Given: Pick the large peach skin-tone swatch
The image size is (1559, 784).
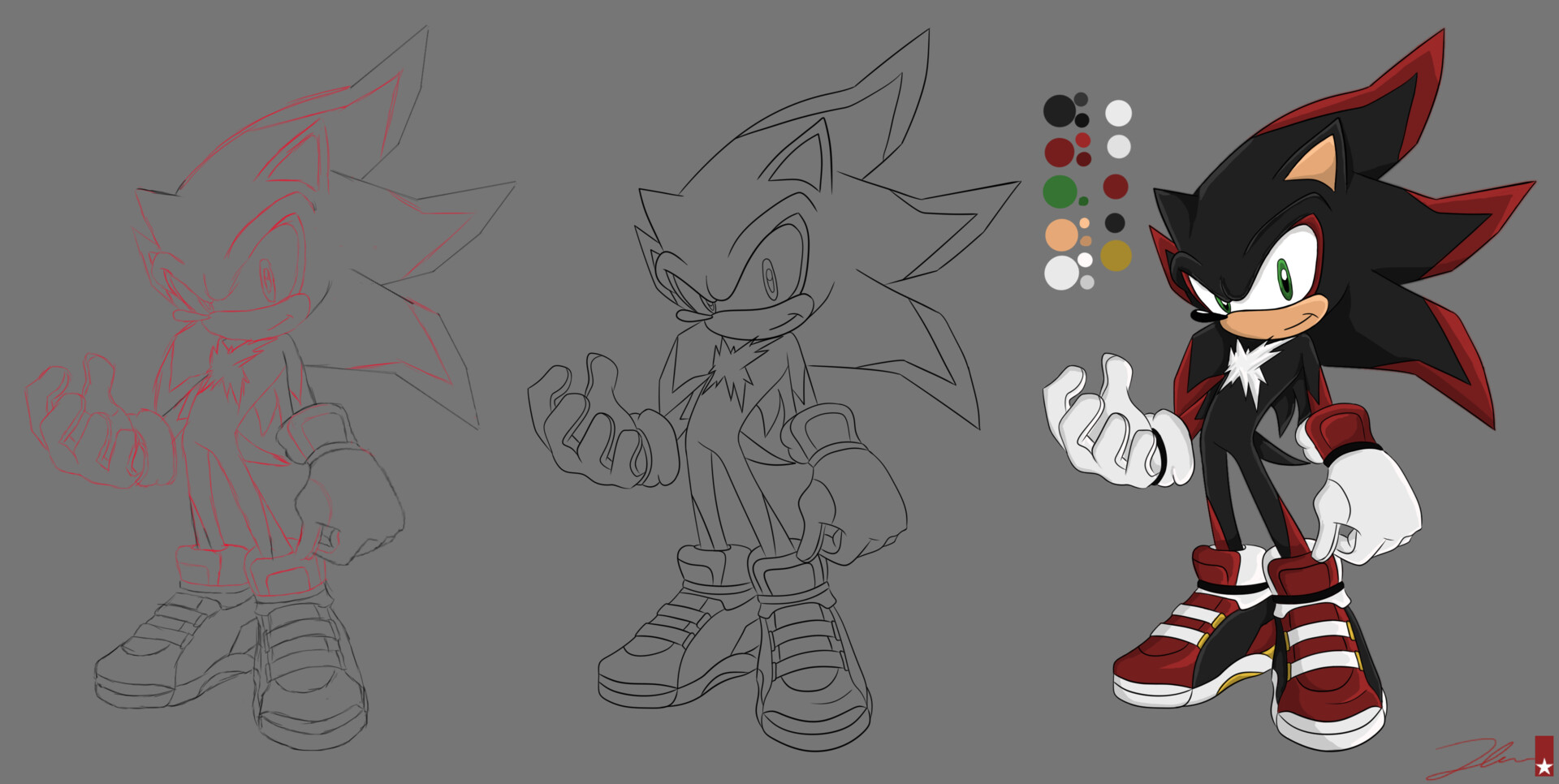Looking at the screenshot, I should [1061, 235].
